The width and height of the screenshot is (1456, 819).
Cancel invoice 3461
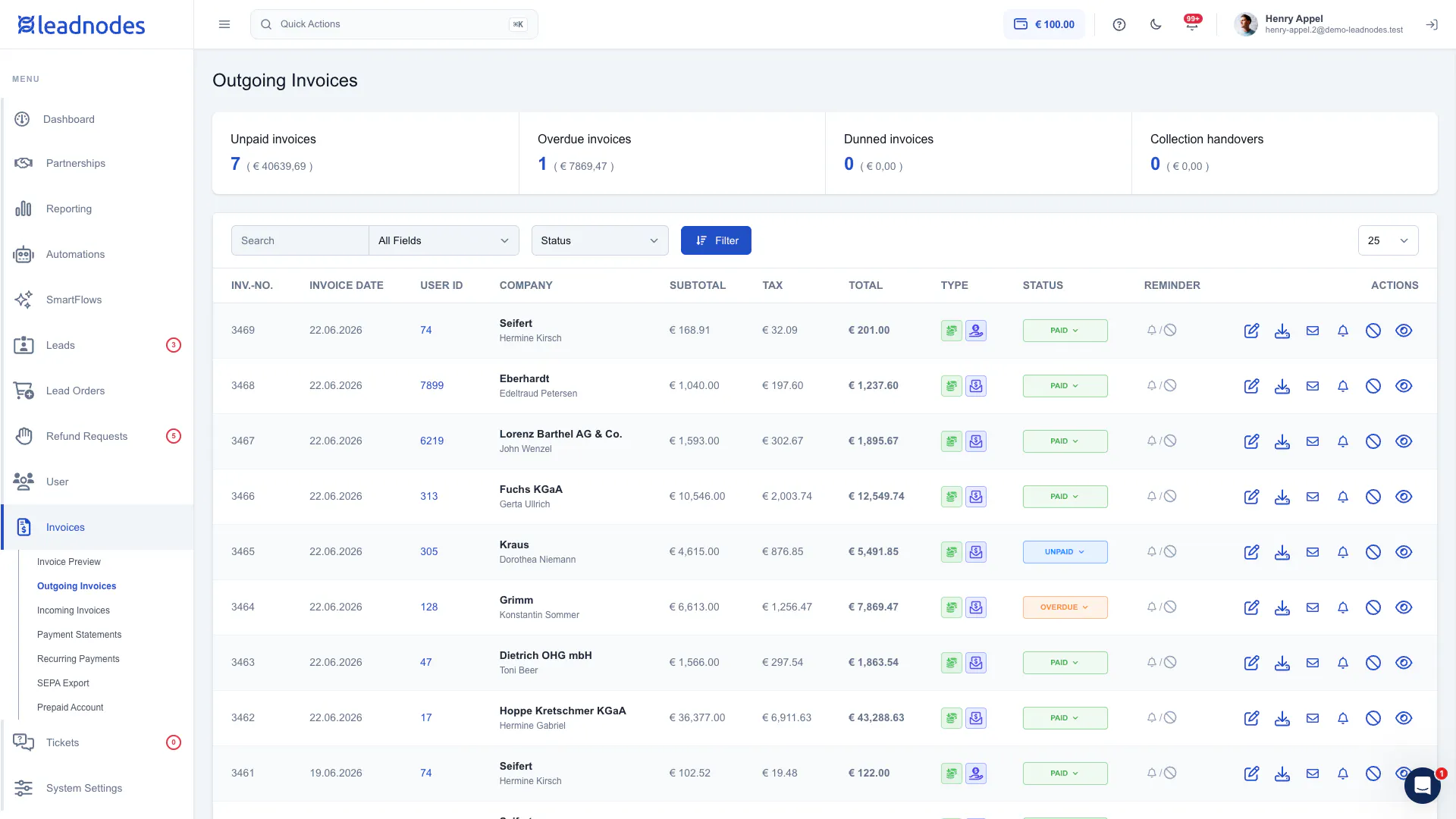tap(1373, 773)
